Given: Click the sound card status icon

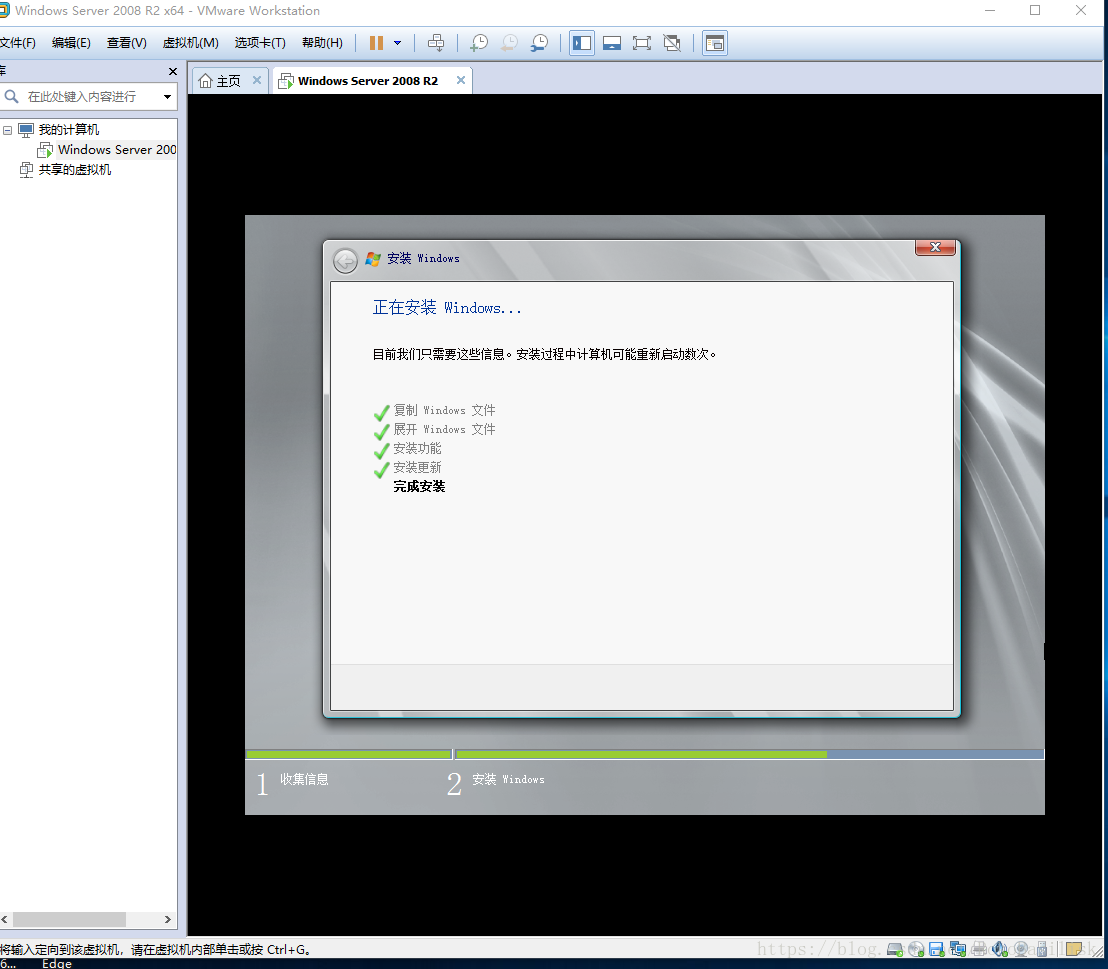Looking at the screenshot, I should [x=1000, y=949].
